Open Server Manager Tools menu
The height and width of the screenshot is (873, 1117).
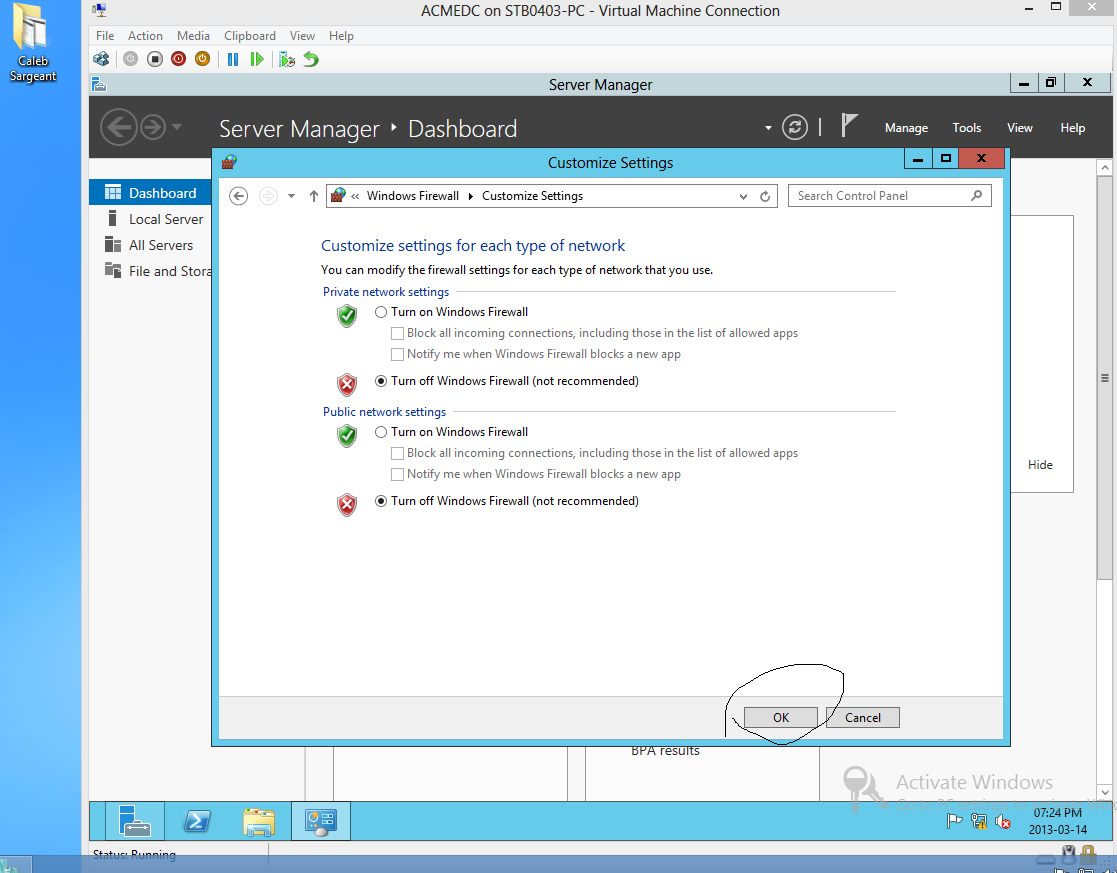[967, 128]
